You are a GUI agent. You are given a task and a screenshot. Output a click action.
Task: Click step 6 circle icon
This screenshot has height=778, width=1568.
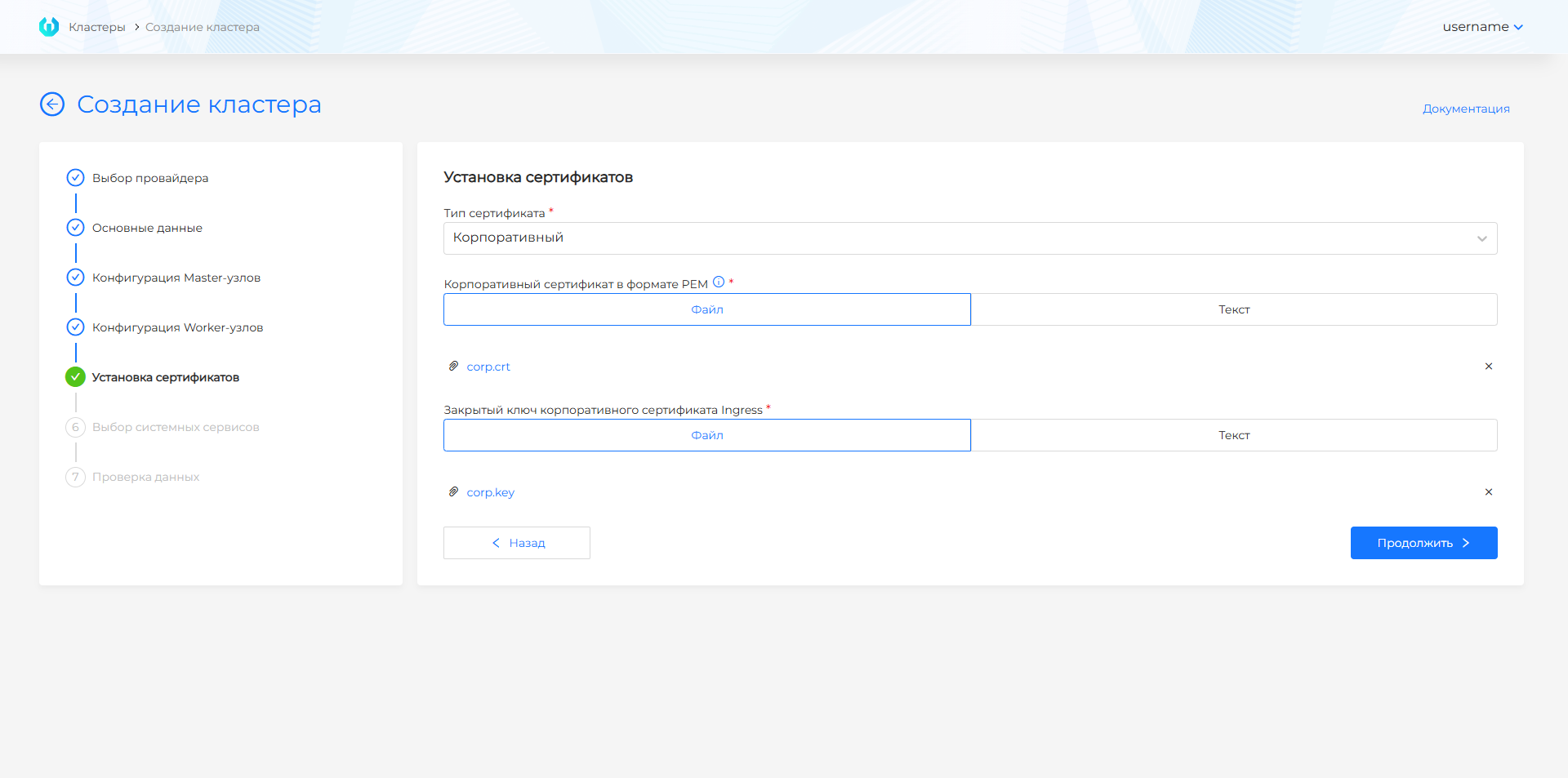[x=75, y=427]
